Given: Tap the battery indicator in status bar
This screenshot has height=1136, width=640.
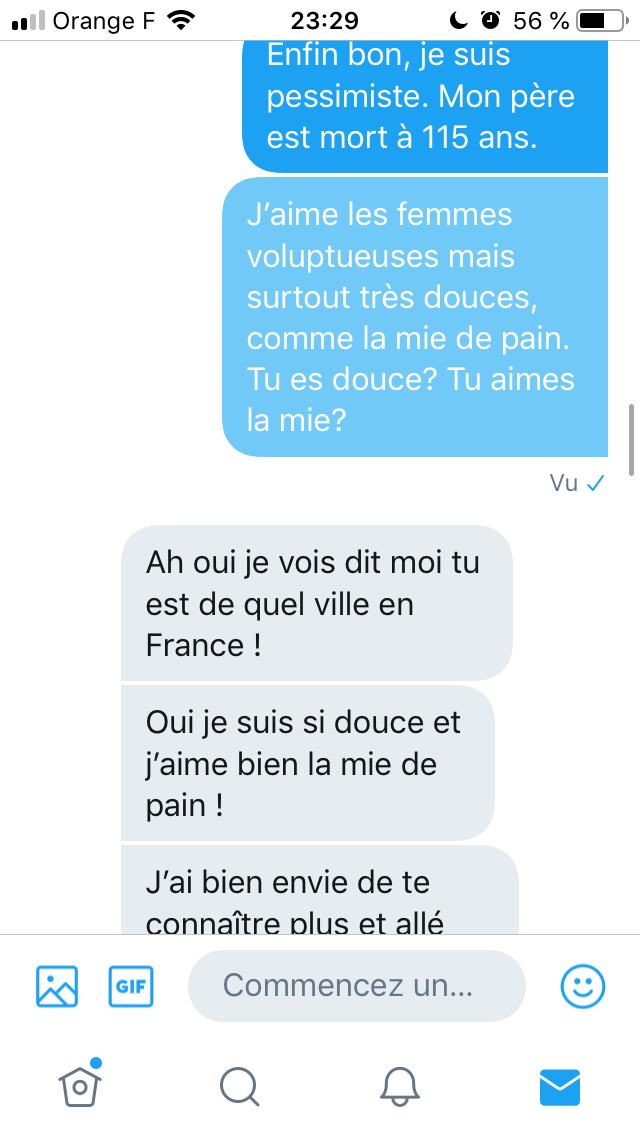Looking at the screenshot, I should coord(602,21).
